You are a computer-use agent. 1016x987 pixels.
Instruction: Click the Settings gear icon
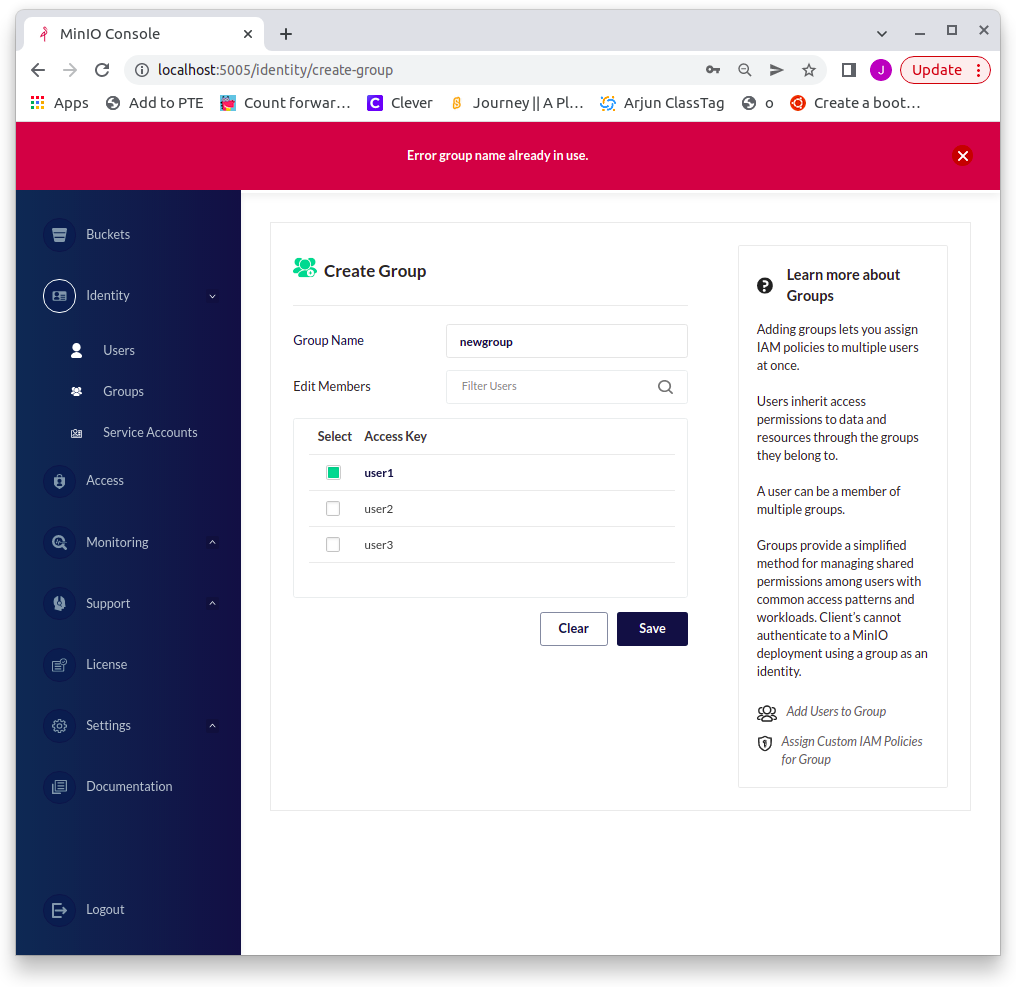click(59, 725)
